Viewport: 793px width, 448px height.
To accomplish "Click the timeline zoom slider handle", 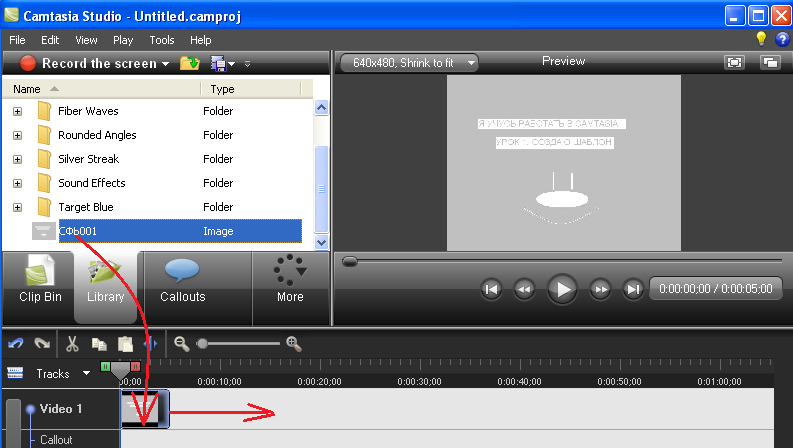I will [202, 344].
